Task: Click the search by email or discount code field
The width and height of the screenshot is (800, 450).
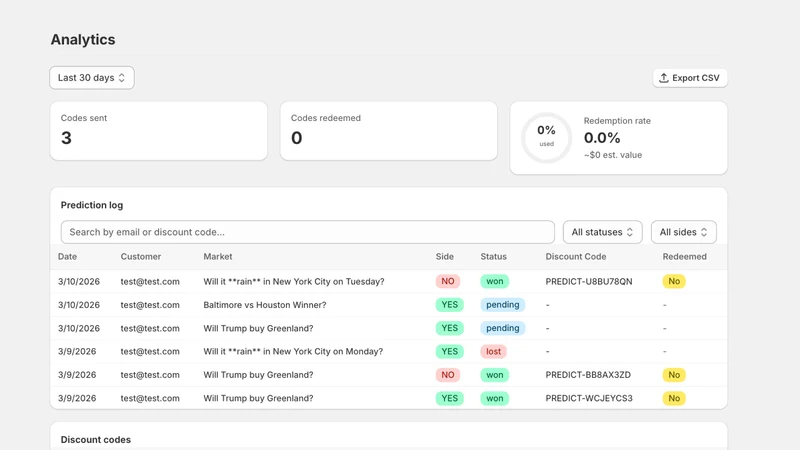Action: click(308, 232)
